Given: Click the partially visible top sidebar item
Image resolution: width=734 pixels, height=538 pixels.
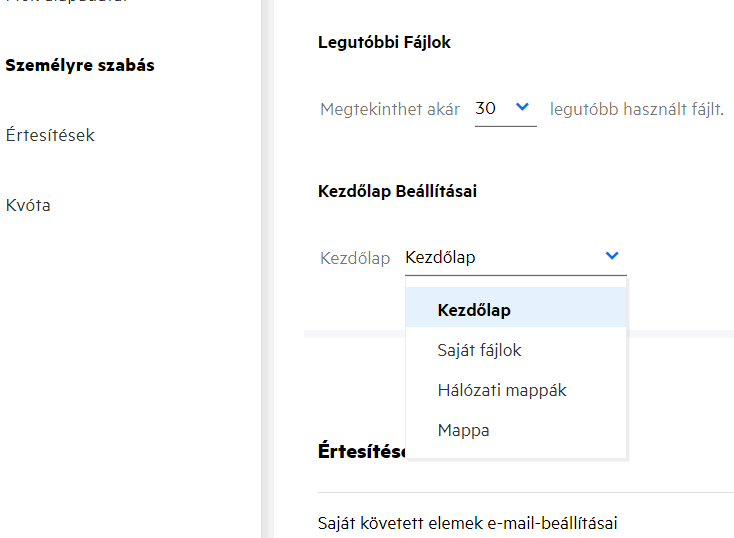Looking at the screenshot, I should coord(60,3).
